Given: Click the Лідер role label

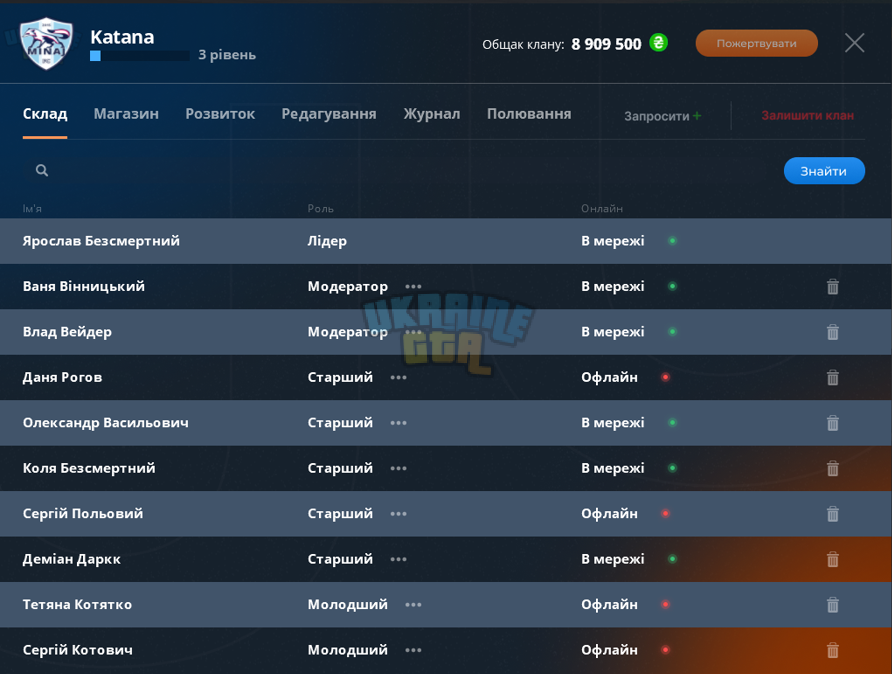Looking at the screenshot, I should (x=327, y=241).
